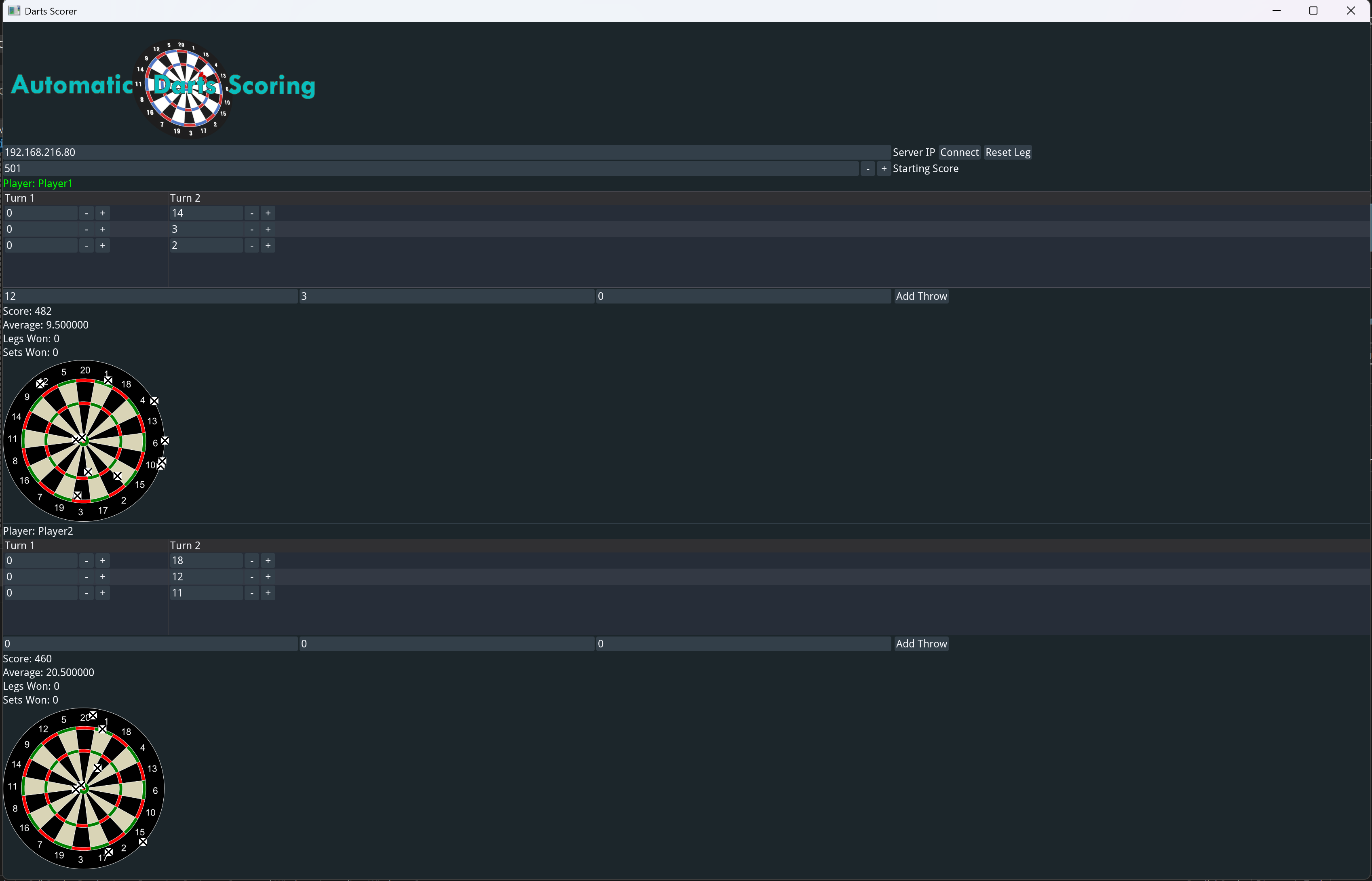Increment Player1 Turn 2 score 14
1372x881 pixels.
268,213
